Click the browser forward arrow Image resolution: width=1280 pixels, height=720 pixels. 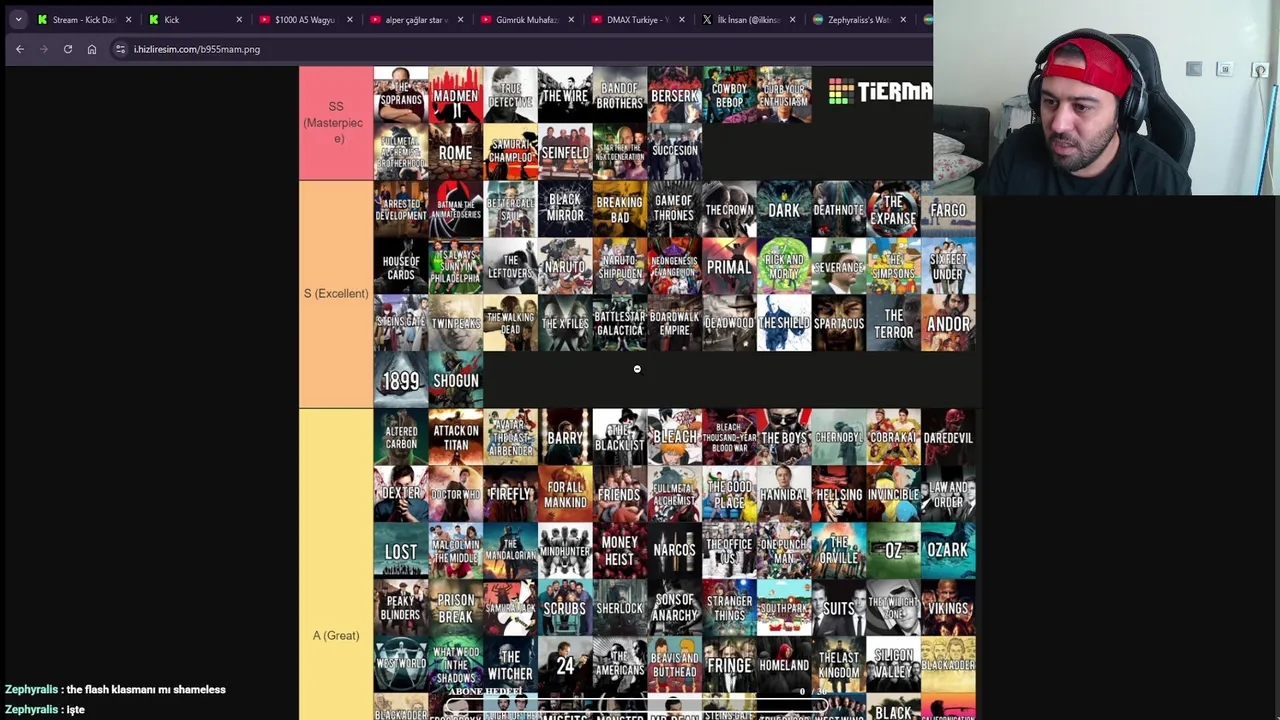click(44, 49)
